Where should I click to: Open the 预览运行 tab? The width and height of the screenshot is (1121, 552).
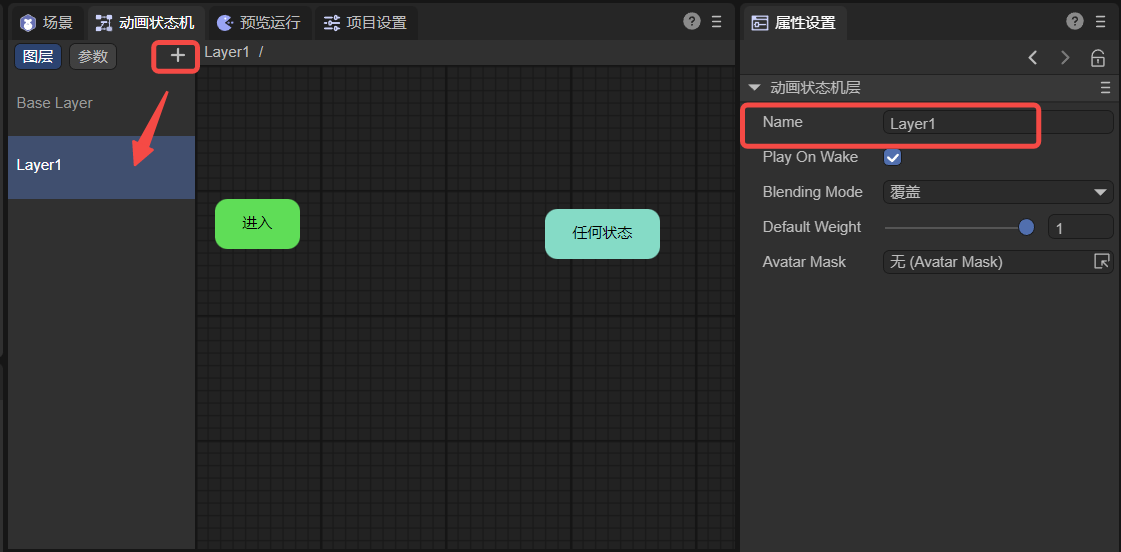[258, 22]
